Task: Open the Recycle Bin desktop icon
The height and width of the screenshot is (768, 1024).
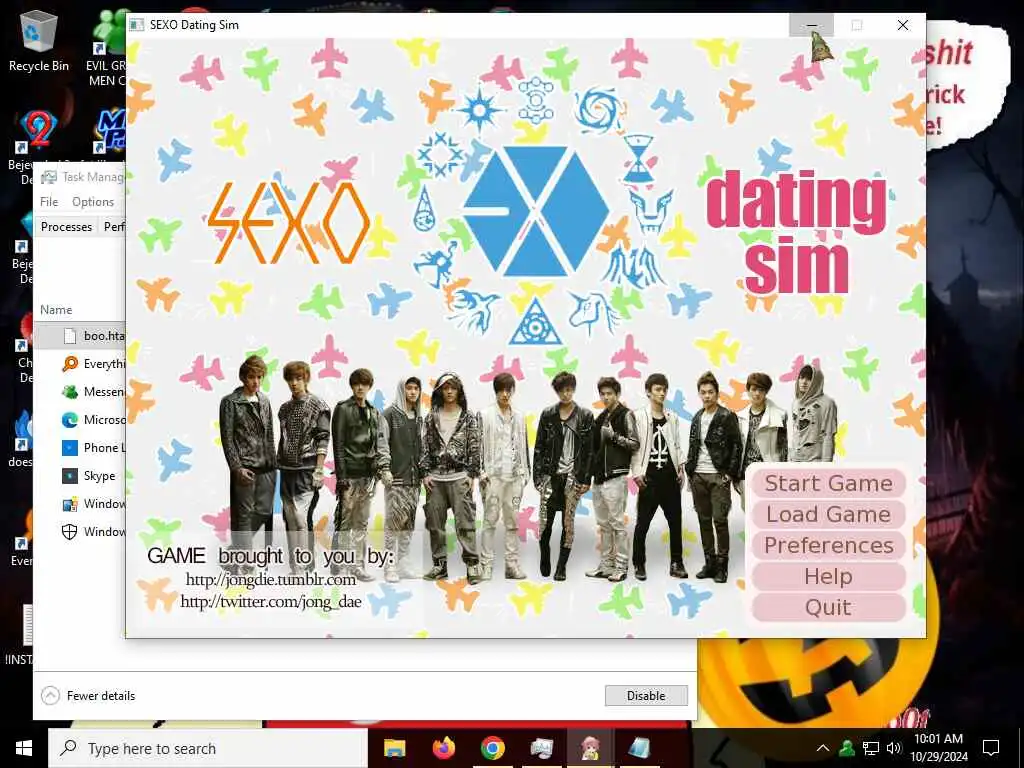Action: pos(39,40)
